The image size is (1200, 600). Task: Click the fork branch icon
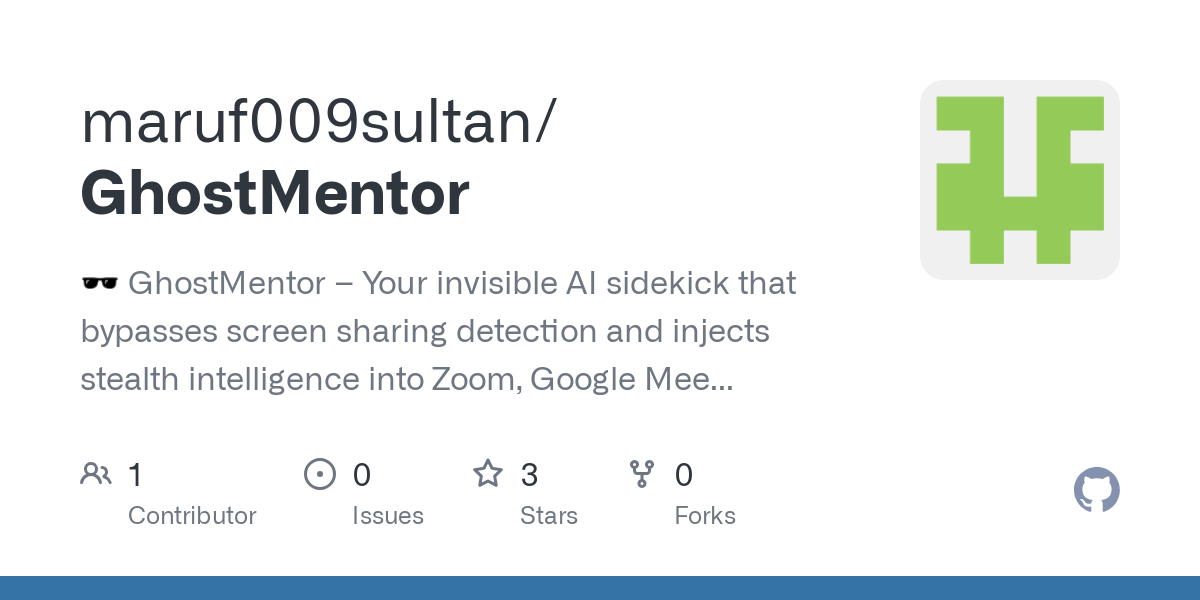(x=642, y=474)
